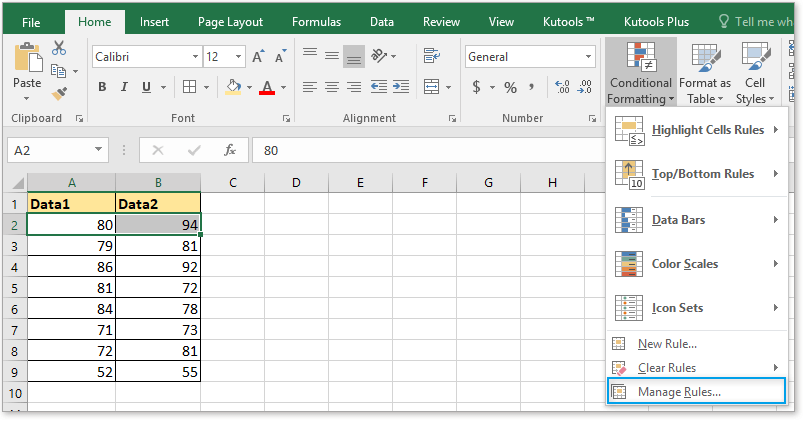Screen dimensions: 804x421
Task: Click the yellow Fill Color button
Action: [x=234, y=87]
